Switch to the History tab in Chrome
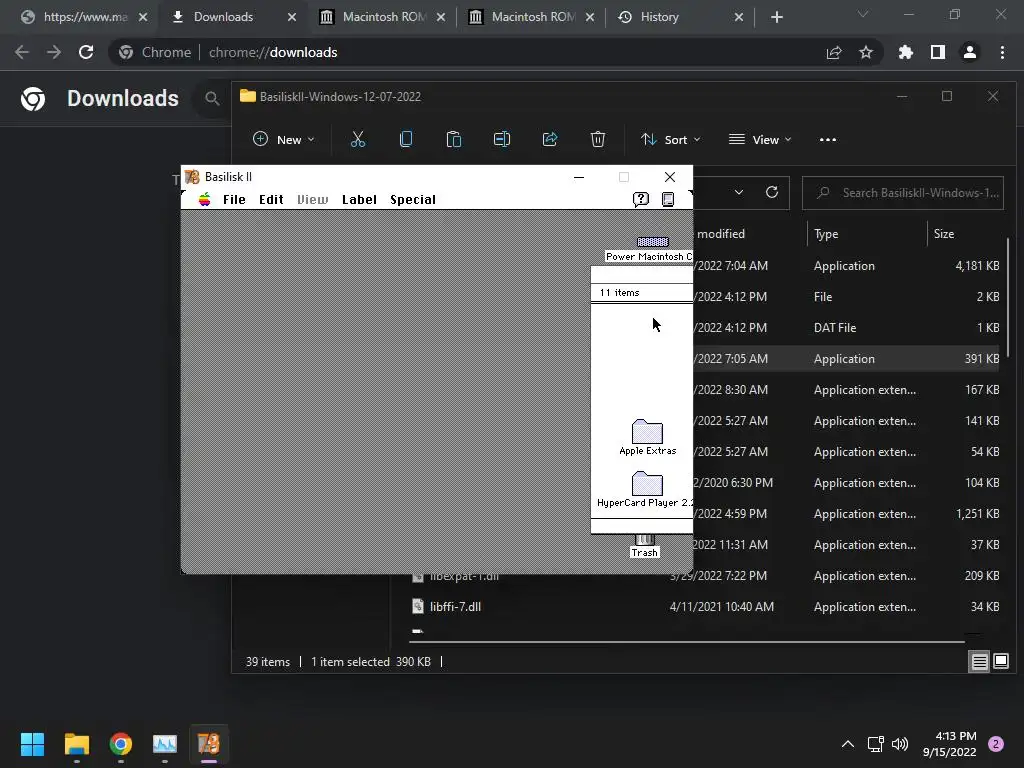The width and height of the screenshot is (1024, 768). 660,17
